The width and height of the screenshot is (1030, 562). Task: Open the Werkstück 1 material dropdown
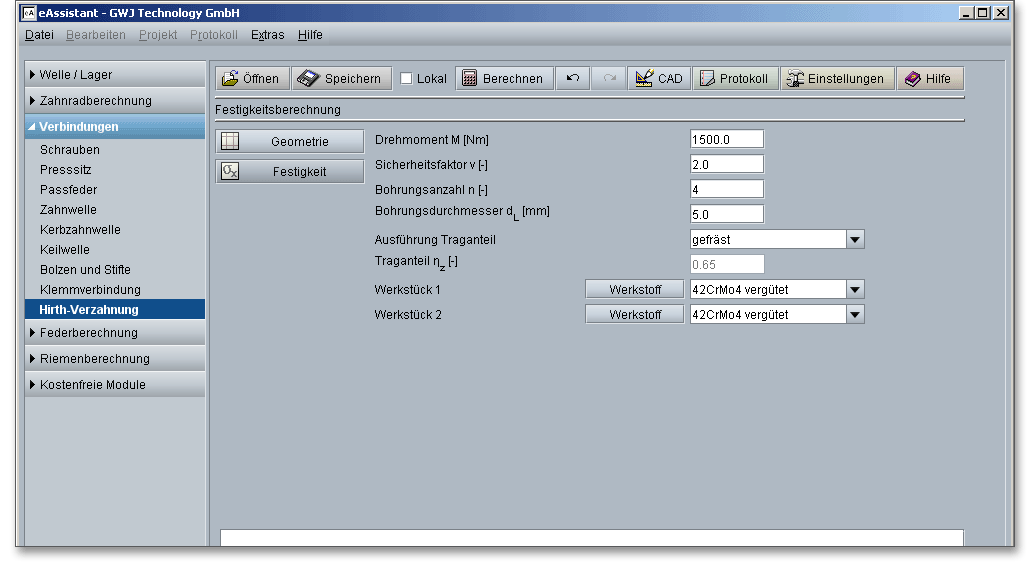point(855,290)
